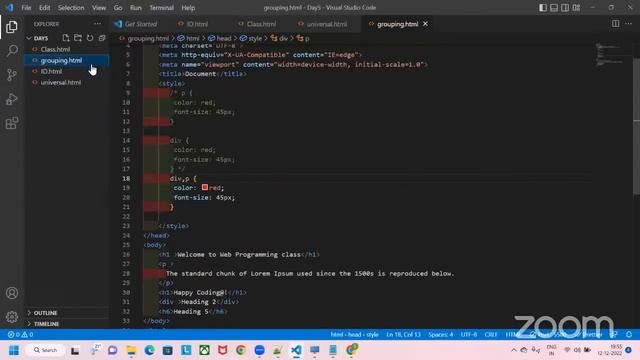The image size is (640, 360).
Task: Open the Go menu
Action: click(118, 8)
